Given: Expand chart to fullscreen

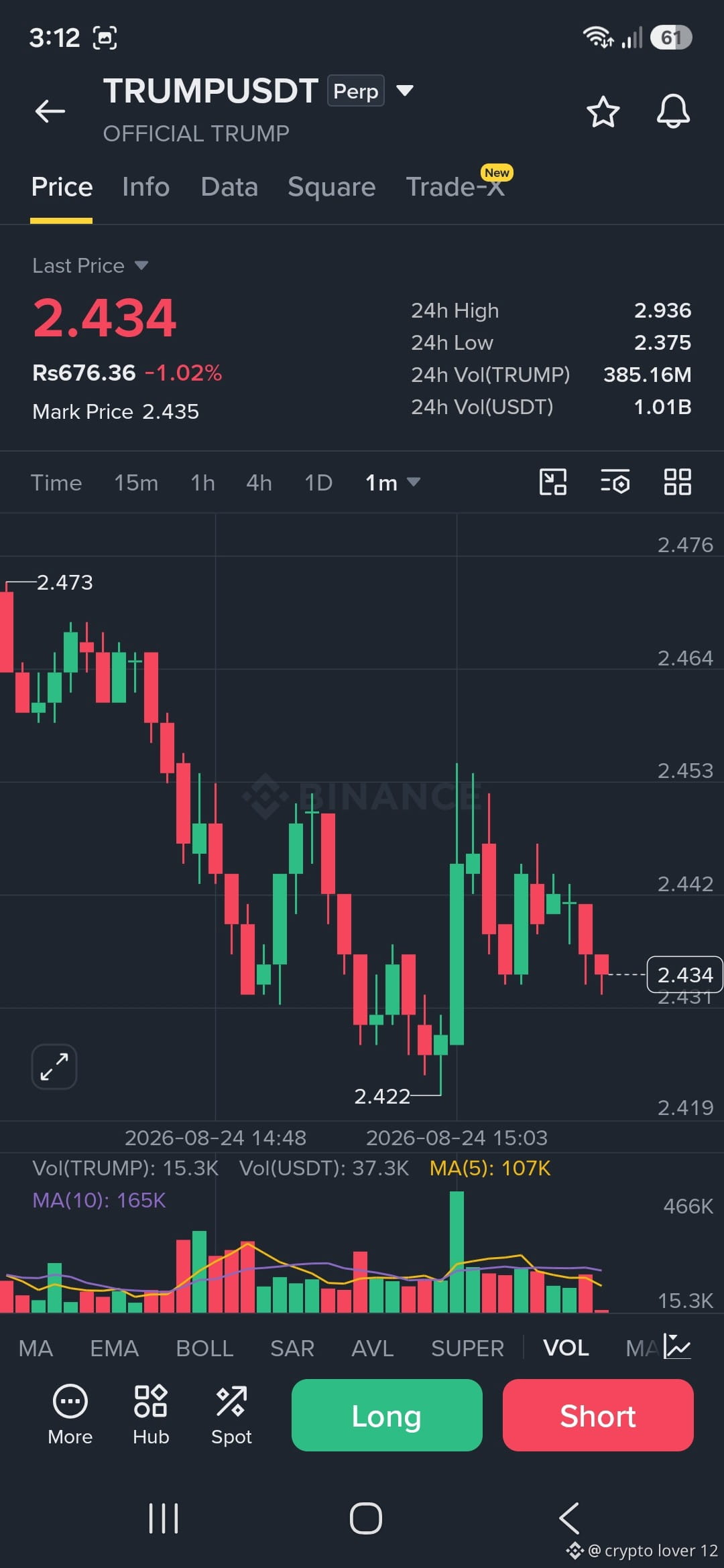Looking at the screenshot, I should click(x=54, y=1067).
